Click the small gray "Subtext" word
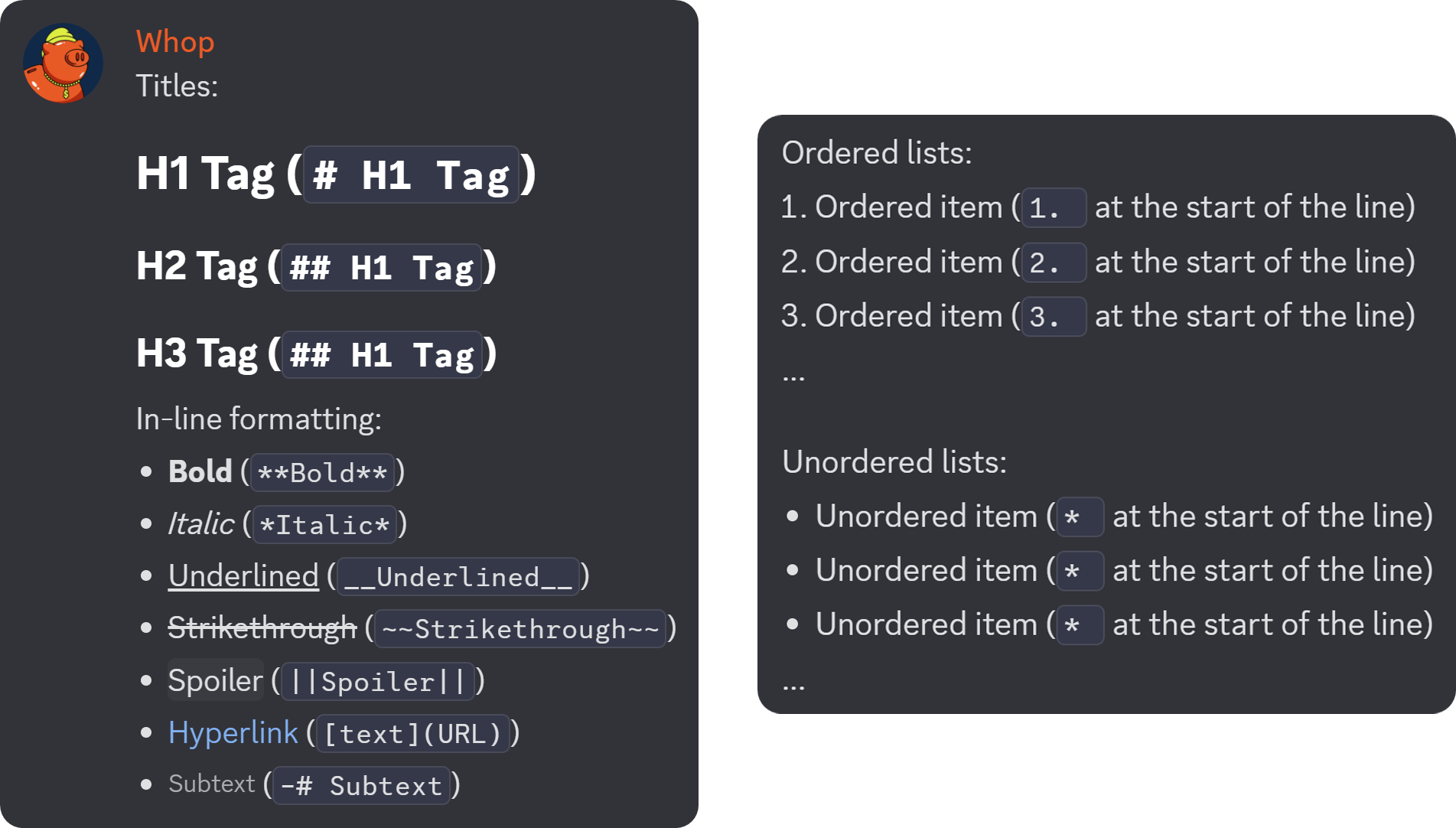This screenshot has height=828, width=1456. coord(211,784)
